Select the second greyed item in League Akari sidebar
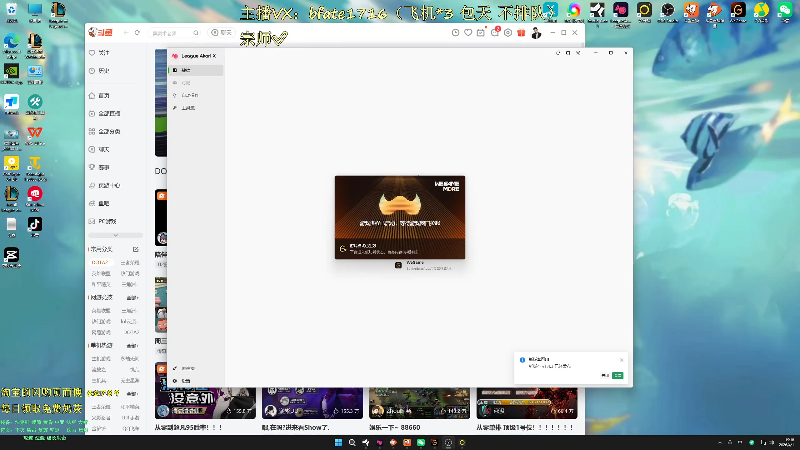This screenshot has width=800, height=450. click(196, 83)
